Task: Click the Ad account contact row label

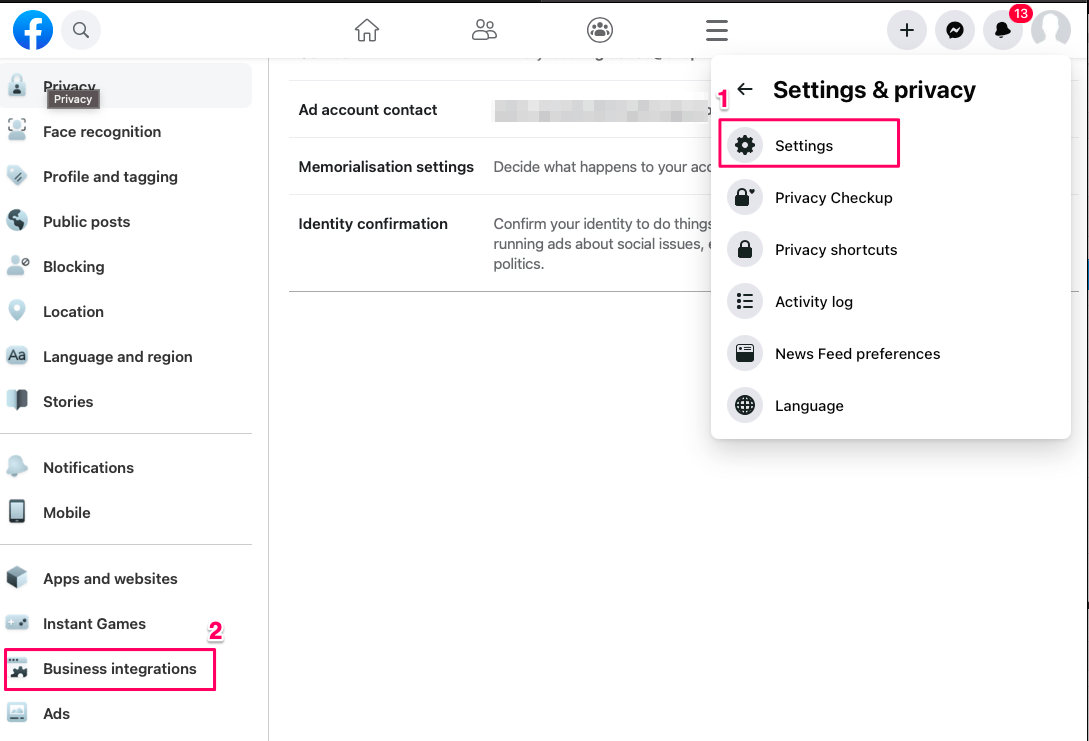Action: pos(367,110)
